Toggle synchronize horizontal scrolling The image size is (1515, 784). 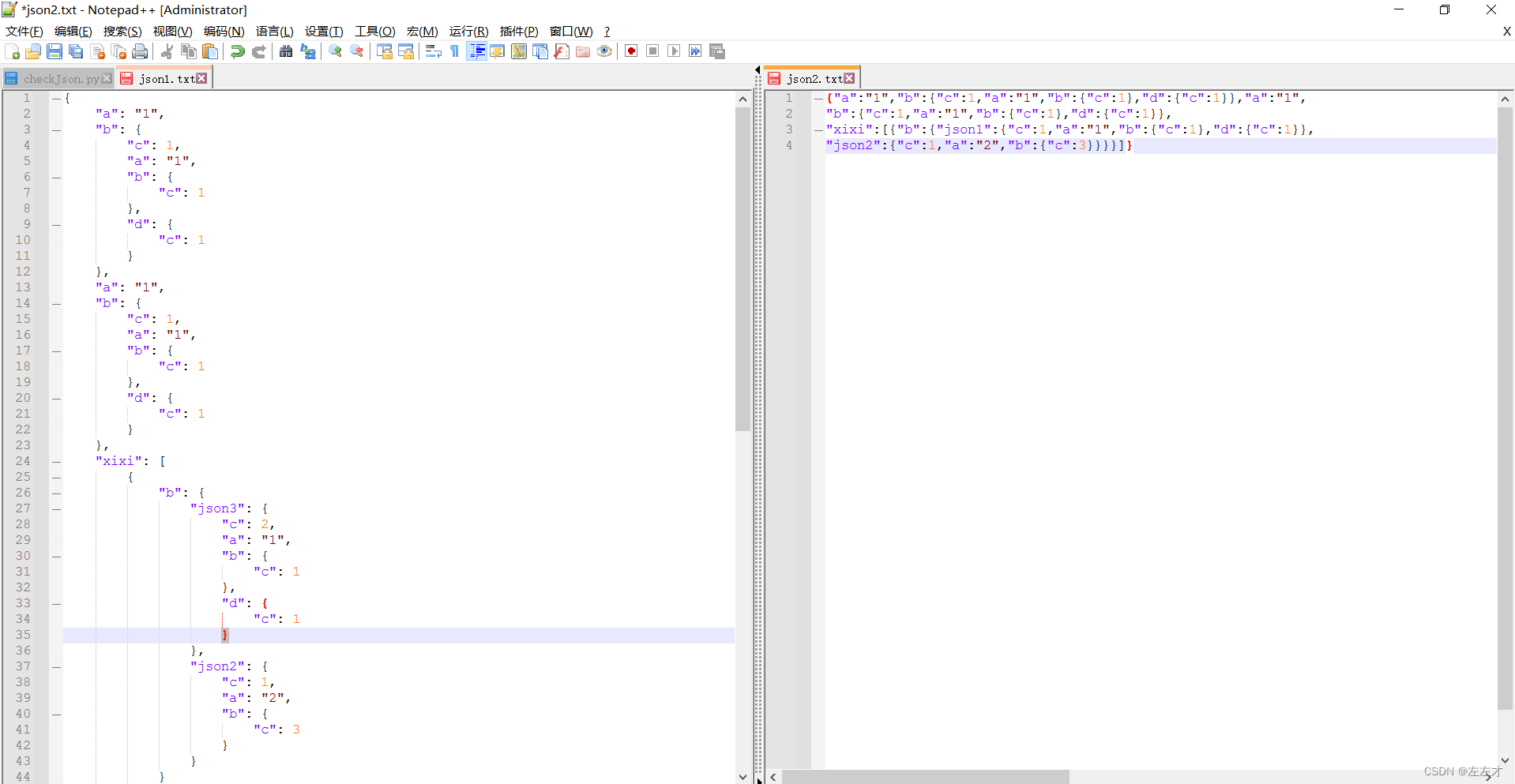406,51
